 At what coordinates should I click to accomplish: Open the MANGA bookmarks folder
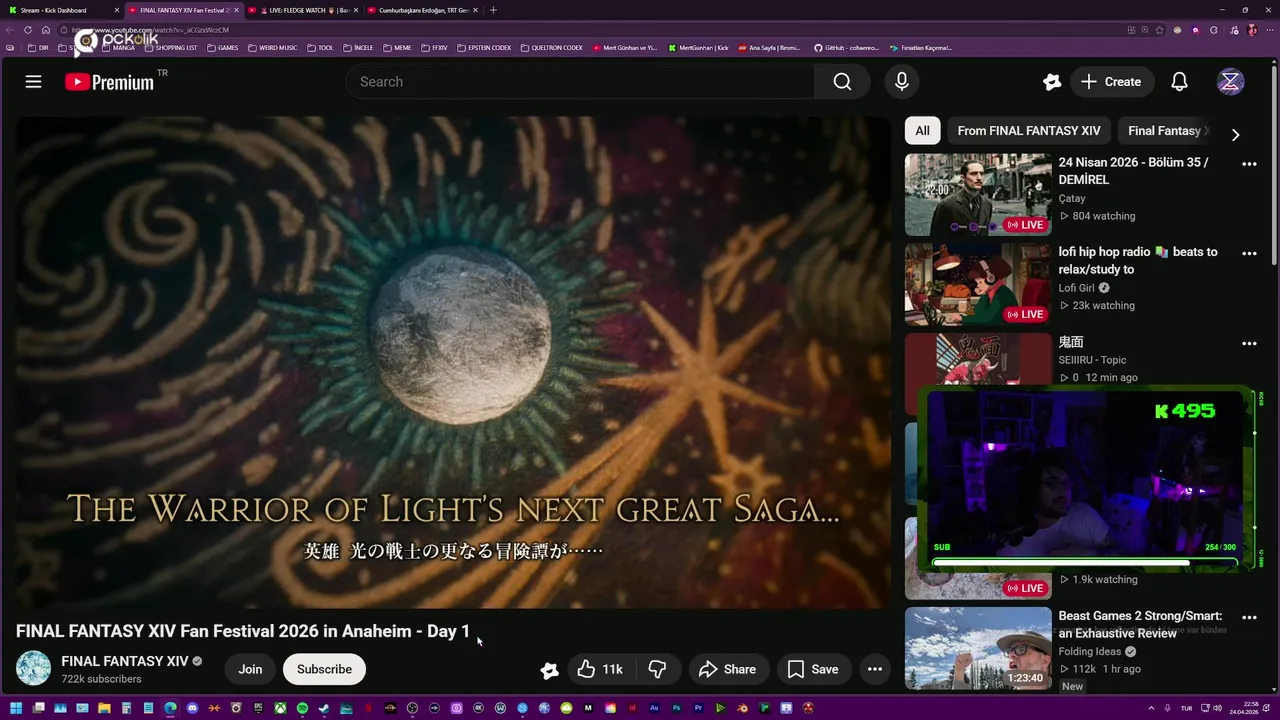(x=118, y=48)
